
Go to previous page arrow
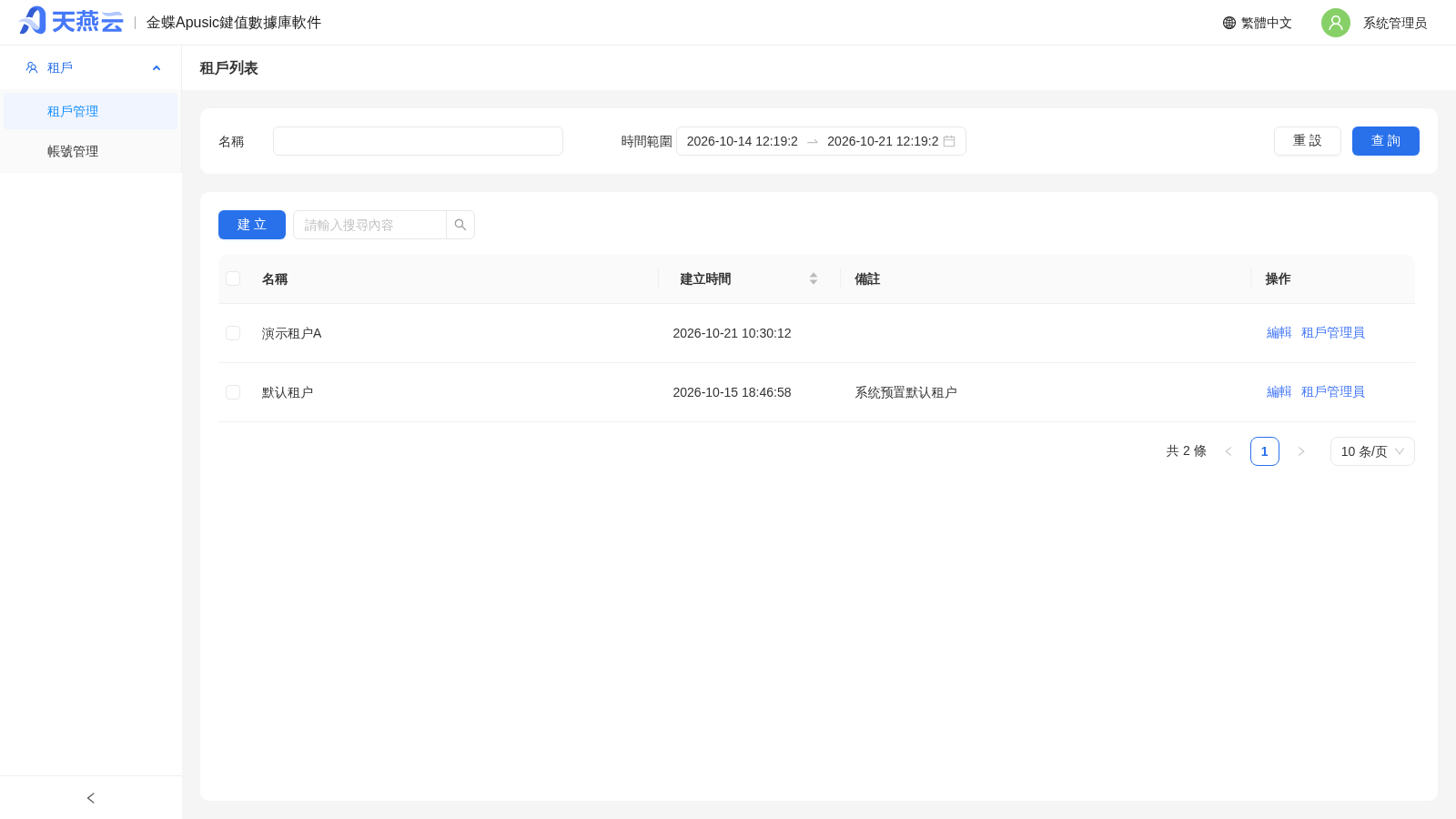pos(1228,451)
